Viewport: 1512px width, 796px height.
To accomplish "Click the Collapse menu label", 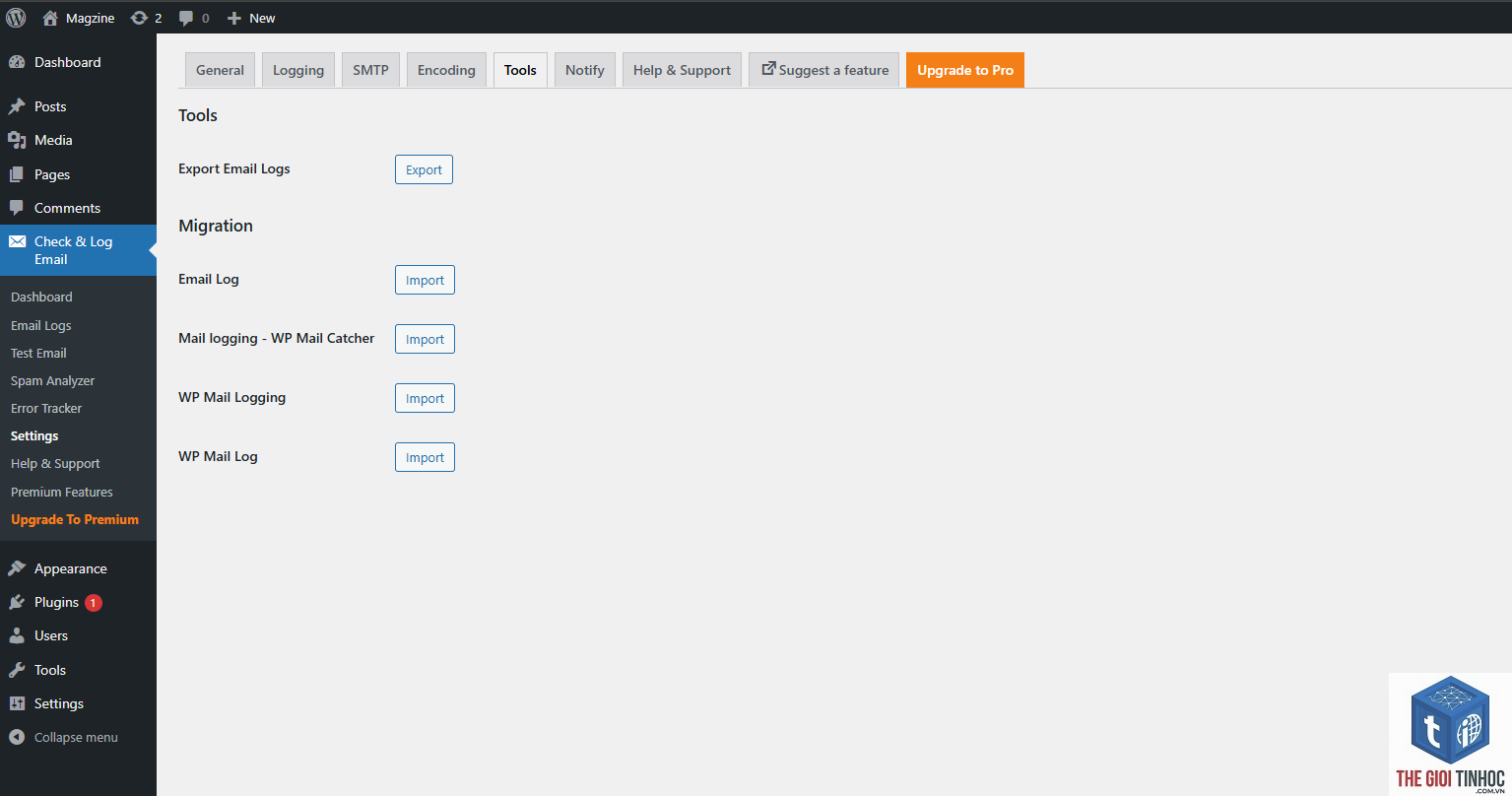I will click(76, 737).
